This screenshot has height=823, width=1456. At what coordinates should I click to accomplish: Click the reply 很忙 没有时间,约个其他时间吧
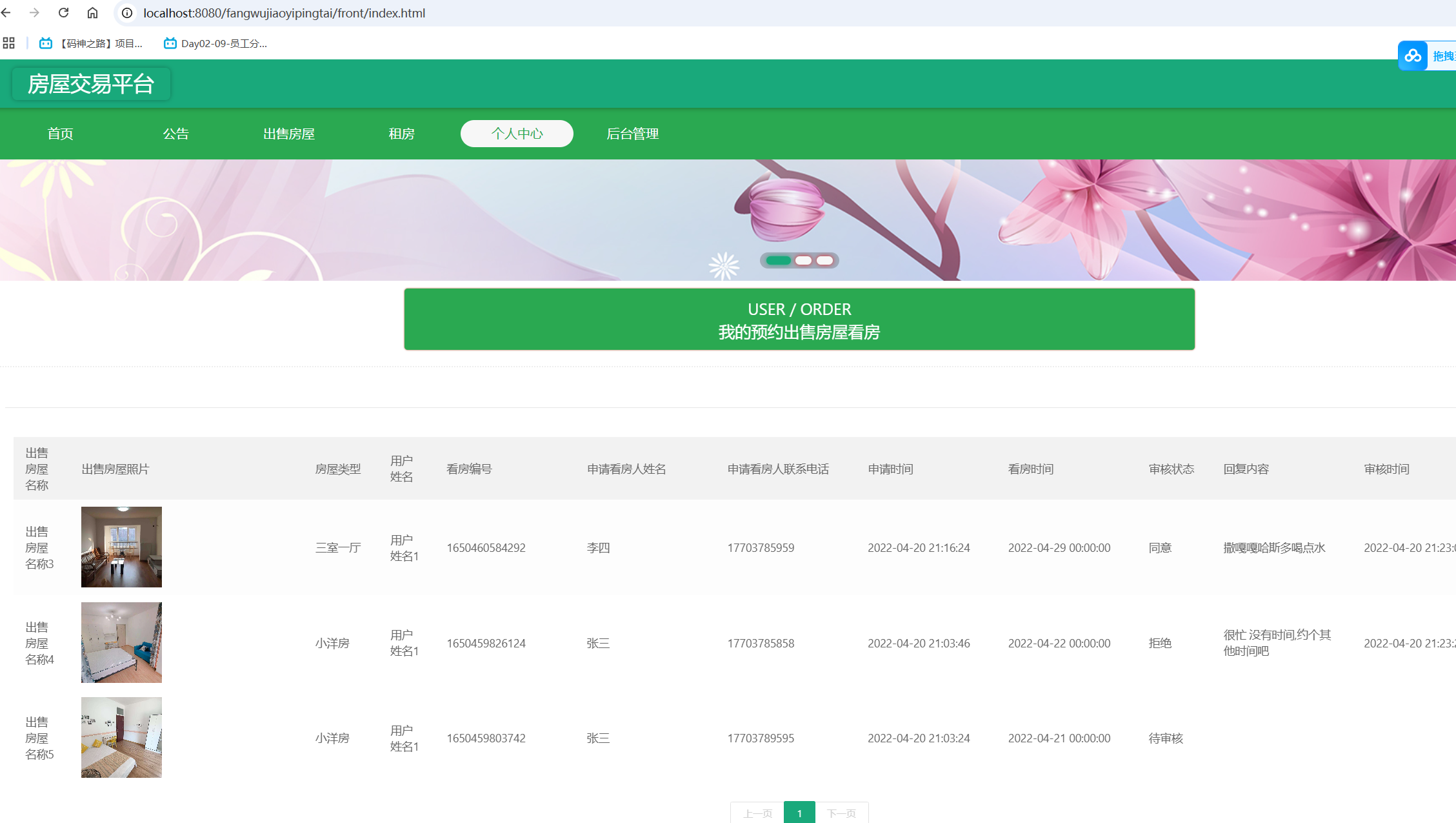click(1277, 643)
